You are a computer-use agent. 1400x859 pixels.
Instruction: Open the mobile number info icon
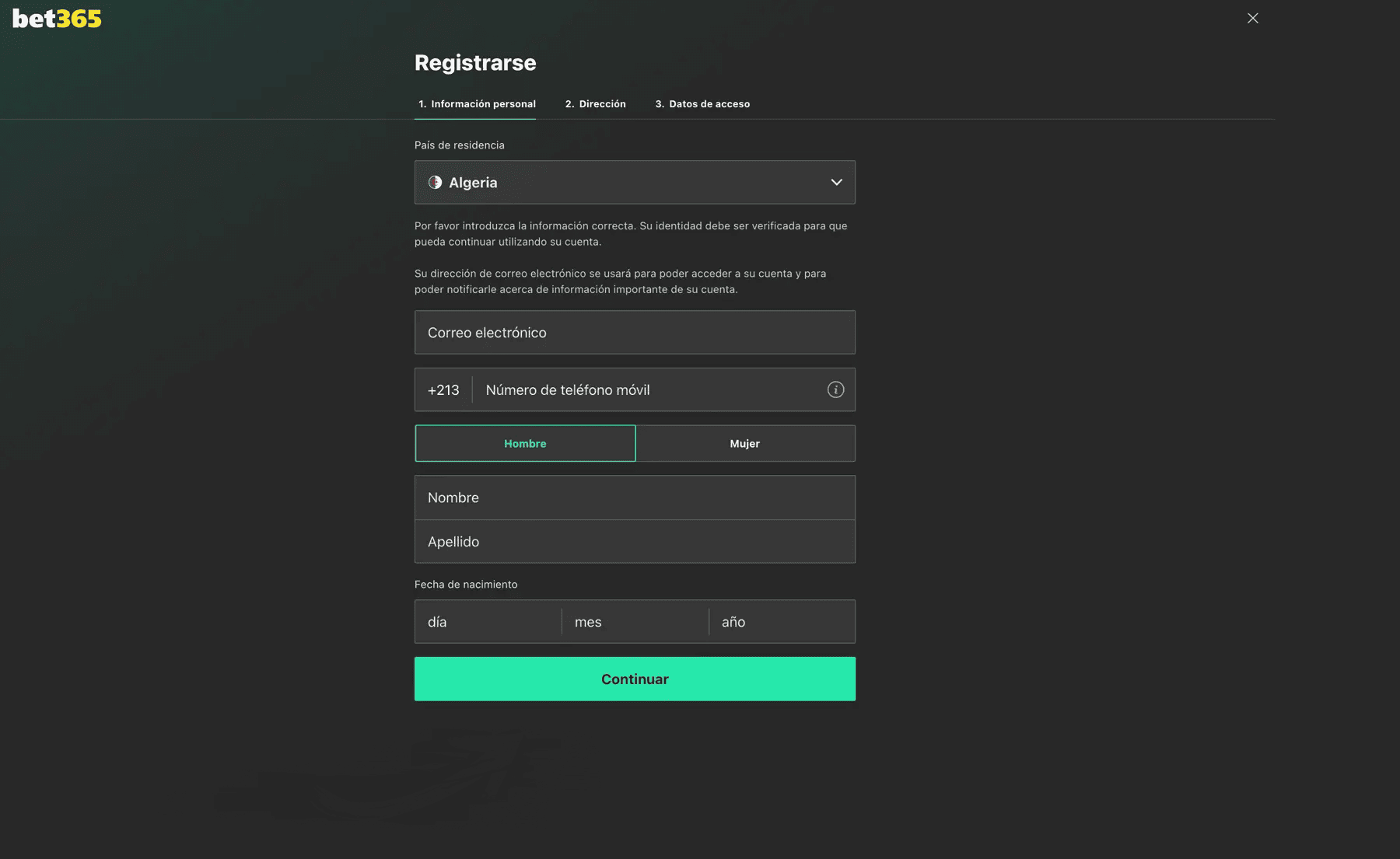click(835, 389)
